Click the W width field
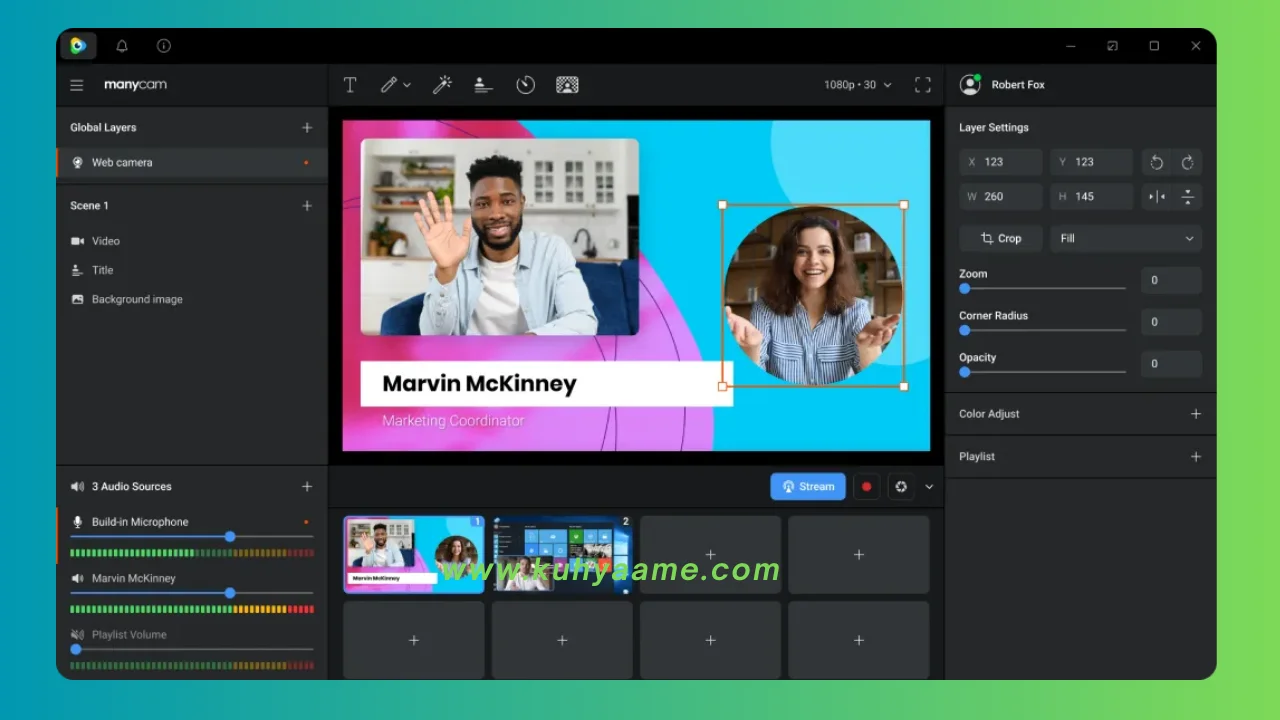 [1001, 197]
